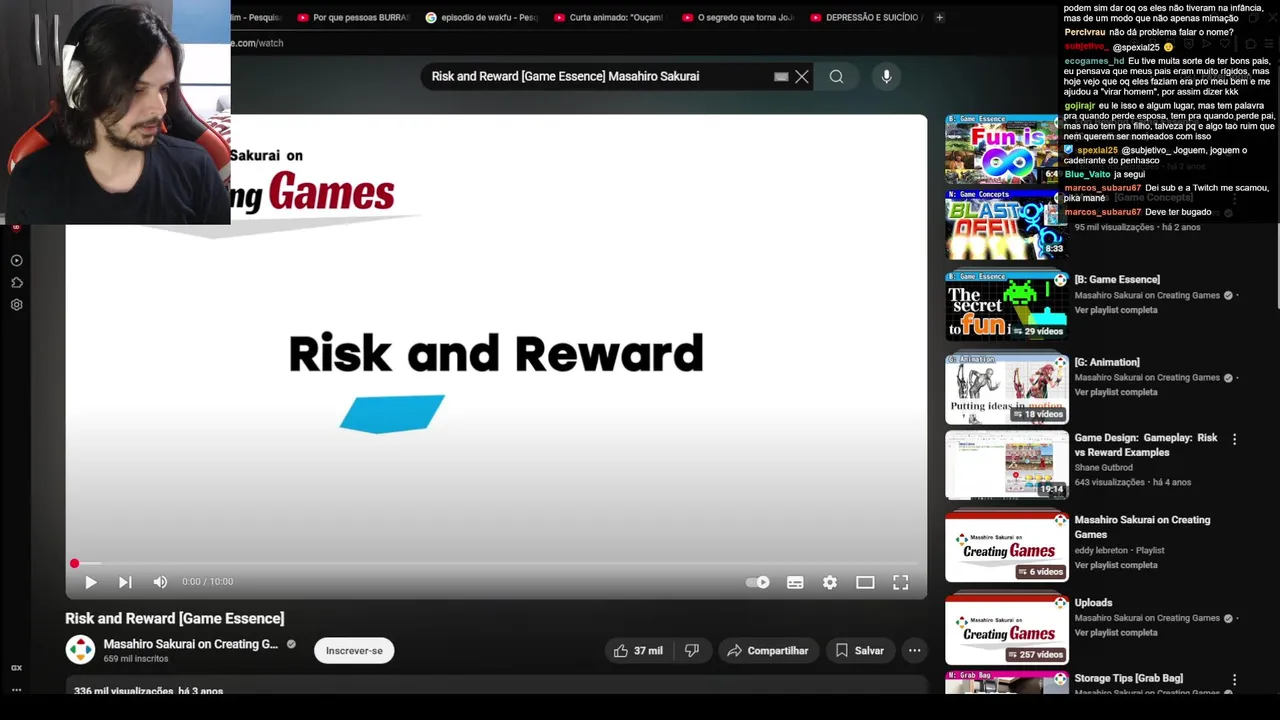Click 'Ver playlist completa' under eddy lebreton
Image resolution: width=1280 pixels, height=720 pixels.
(1116, 565)
